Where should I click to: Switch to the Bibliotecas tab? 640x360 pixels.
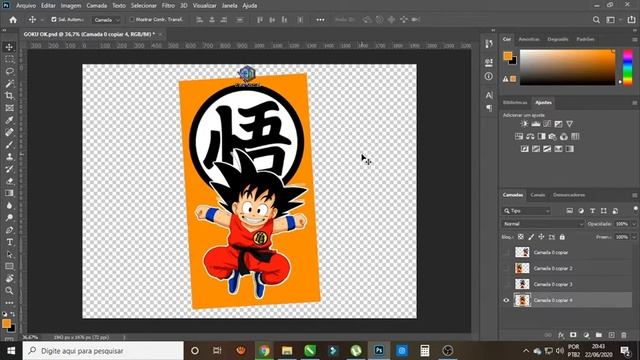(x=515, y=102)
